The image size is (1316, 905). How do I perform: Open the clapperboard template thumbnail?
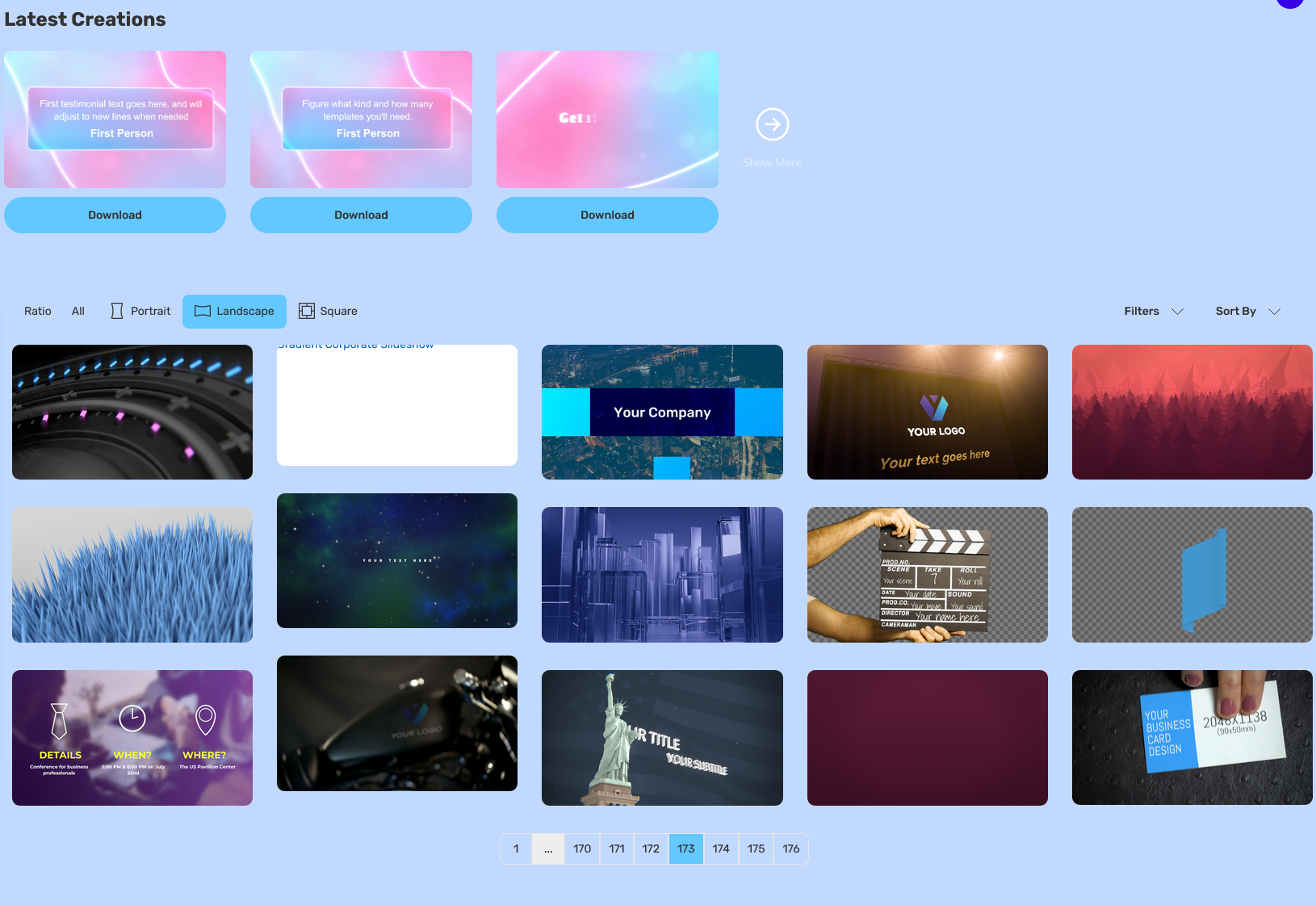[927, 575]
